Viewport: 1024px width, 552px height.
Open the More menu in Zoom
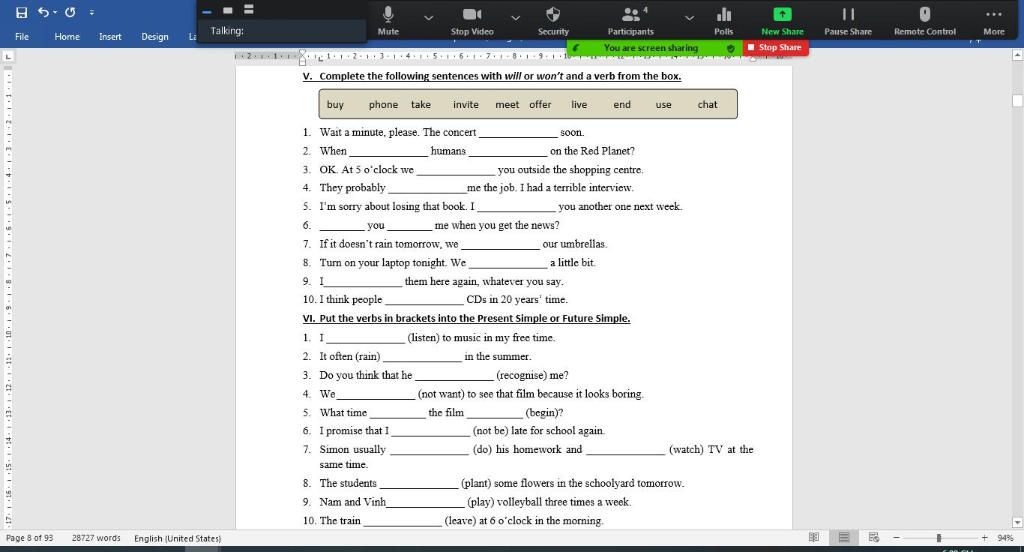tap(994, 20)
